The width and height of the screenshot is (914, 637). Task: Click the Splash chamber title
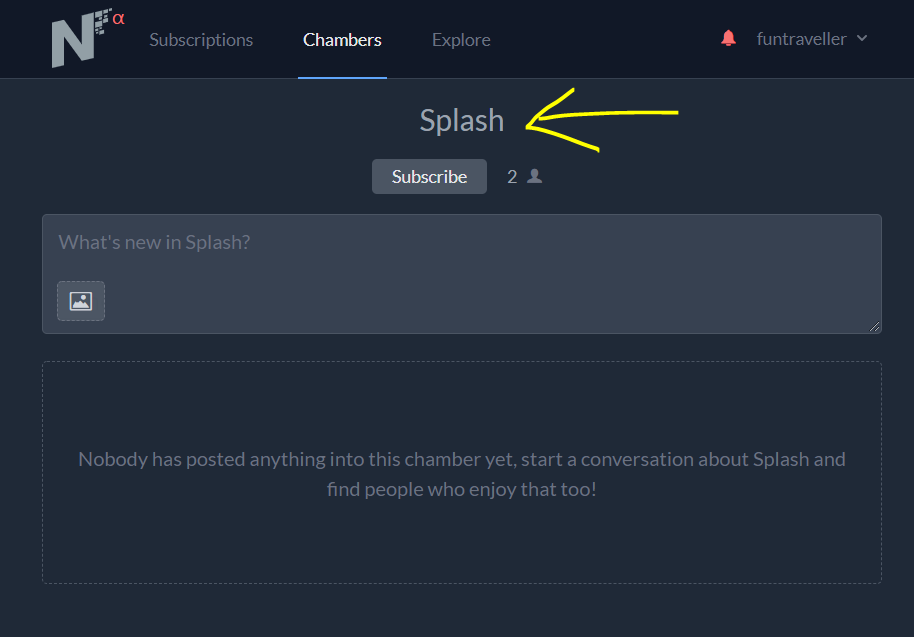[461, 120]
